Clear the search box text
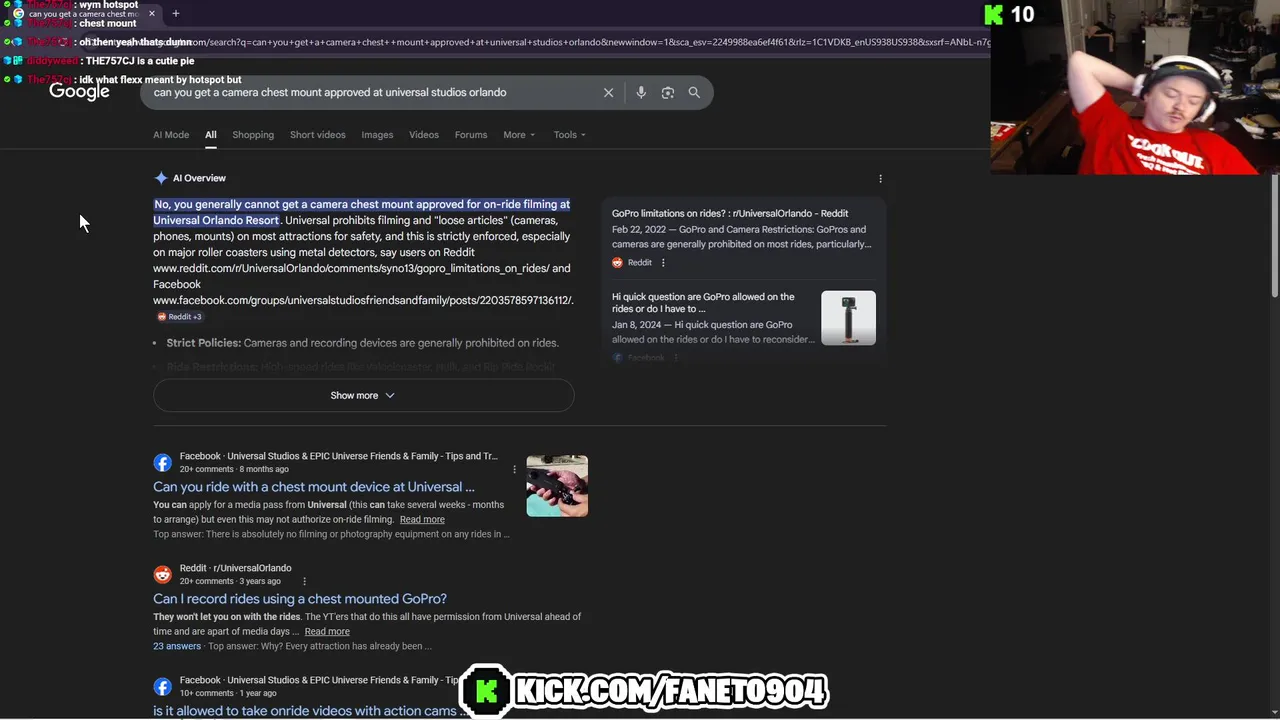The image size is (1280, 720). point(608,92)
